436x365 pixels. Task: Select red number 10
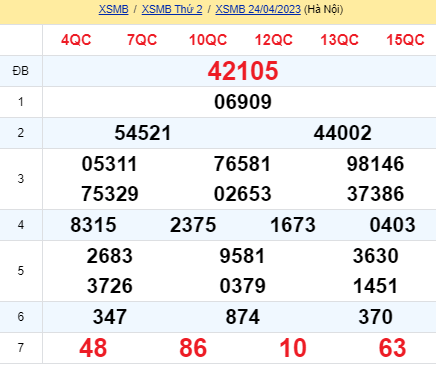[293, 348]
